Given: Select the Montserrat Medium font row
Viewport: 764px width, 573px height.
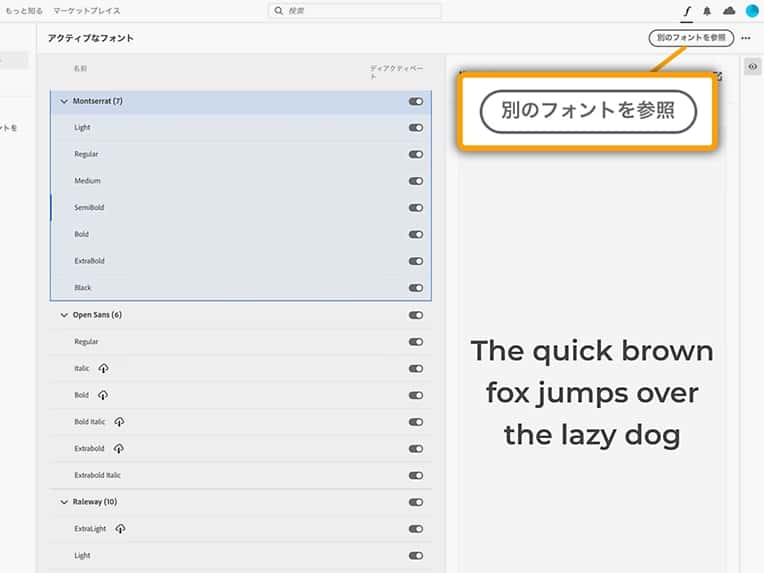Looking at the screenshot, I should pos(241,181).
